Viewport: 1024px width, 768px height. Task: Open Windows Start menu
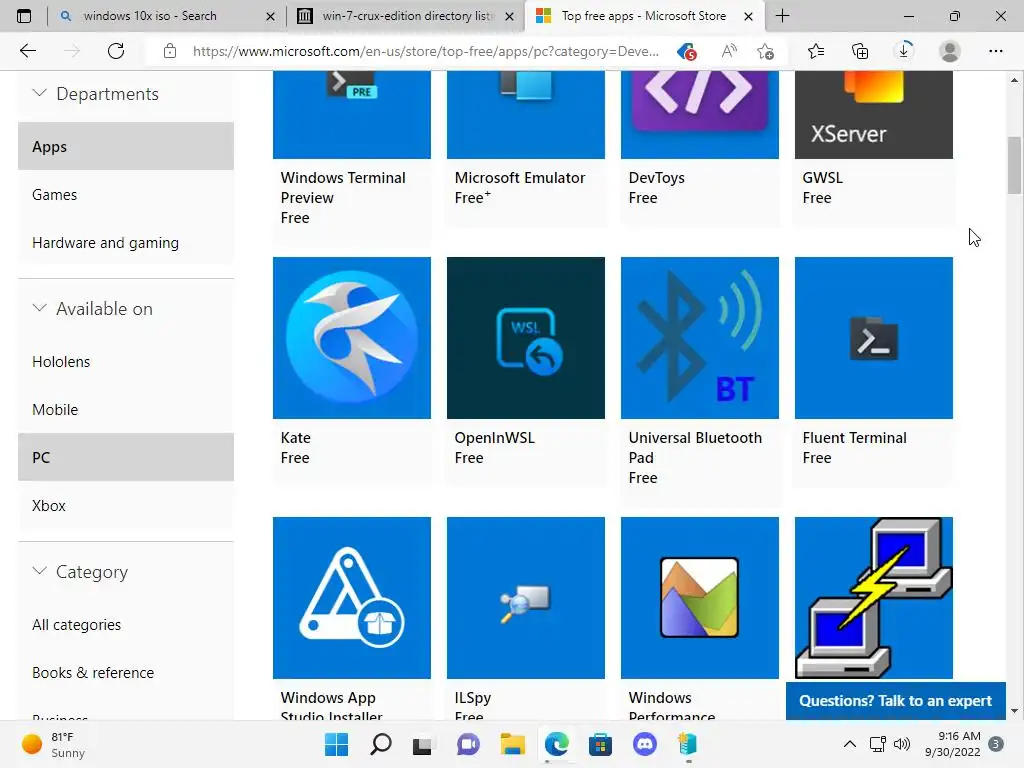pyautogui.click(x=336, y=744)
